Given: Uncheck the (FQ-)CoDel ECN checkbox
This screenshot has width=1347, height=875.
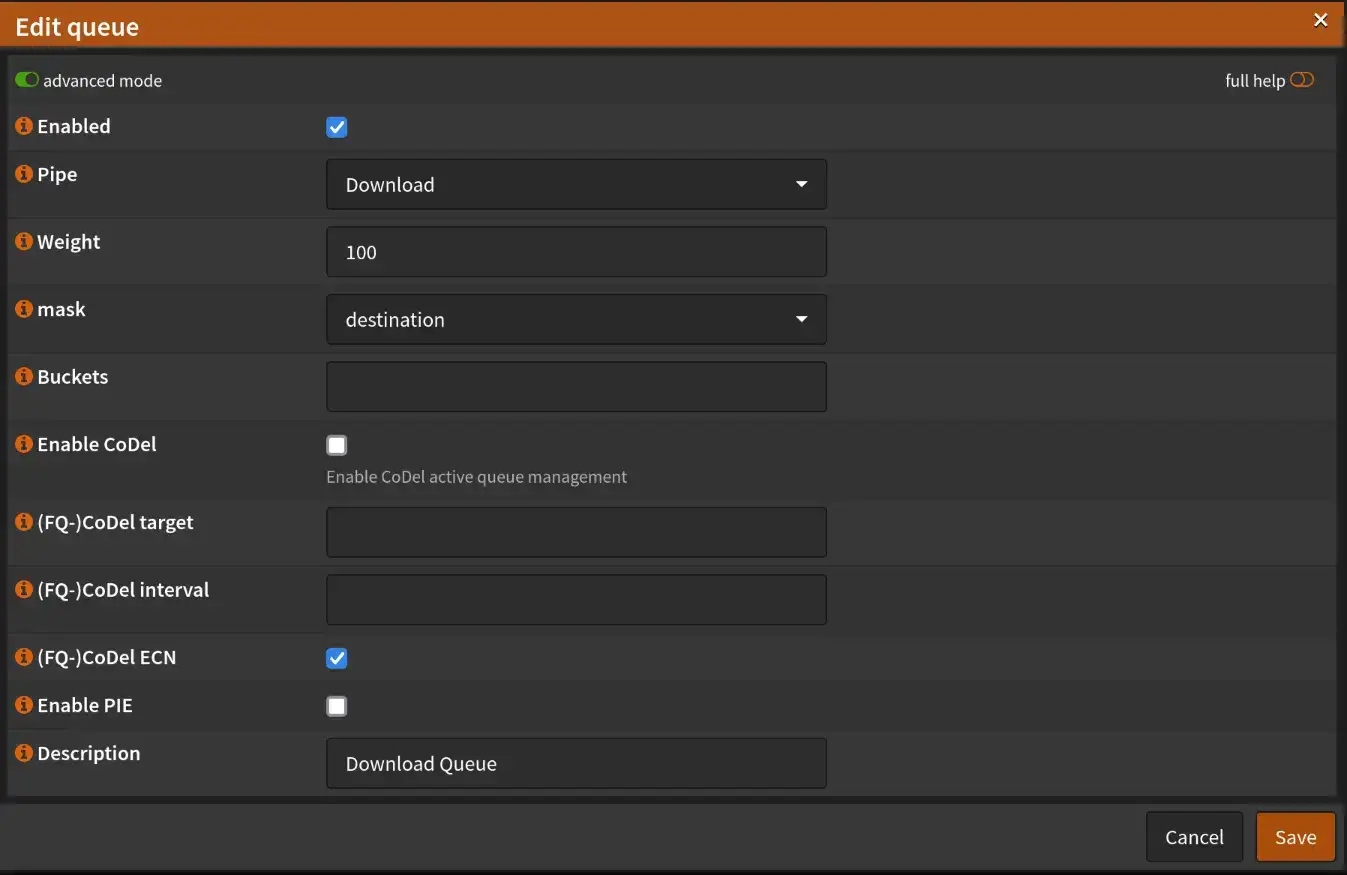Looking at the screenshot, I should 337,658.
